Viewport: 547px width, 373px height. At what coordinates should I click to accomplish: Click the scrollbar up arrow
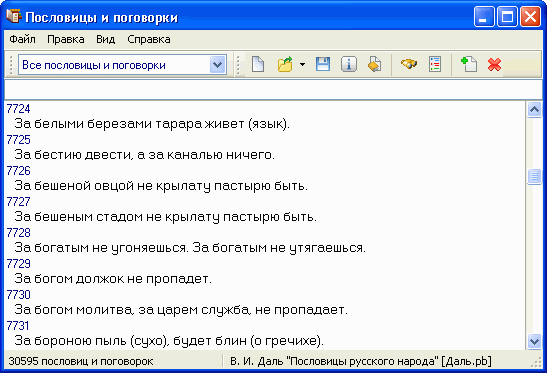point(534,110)
